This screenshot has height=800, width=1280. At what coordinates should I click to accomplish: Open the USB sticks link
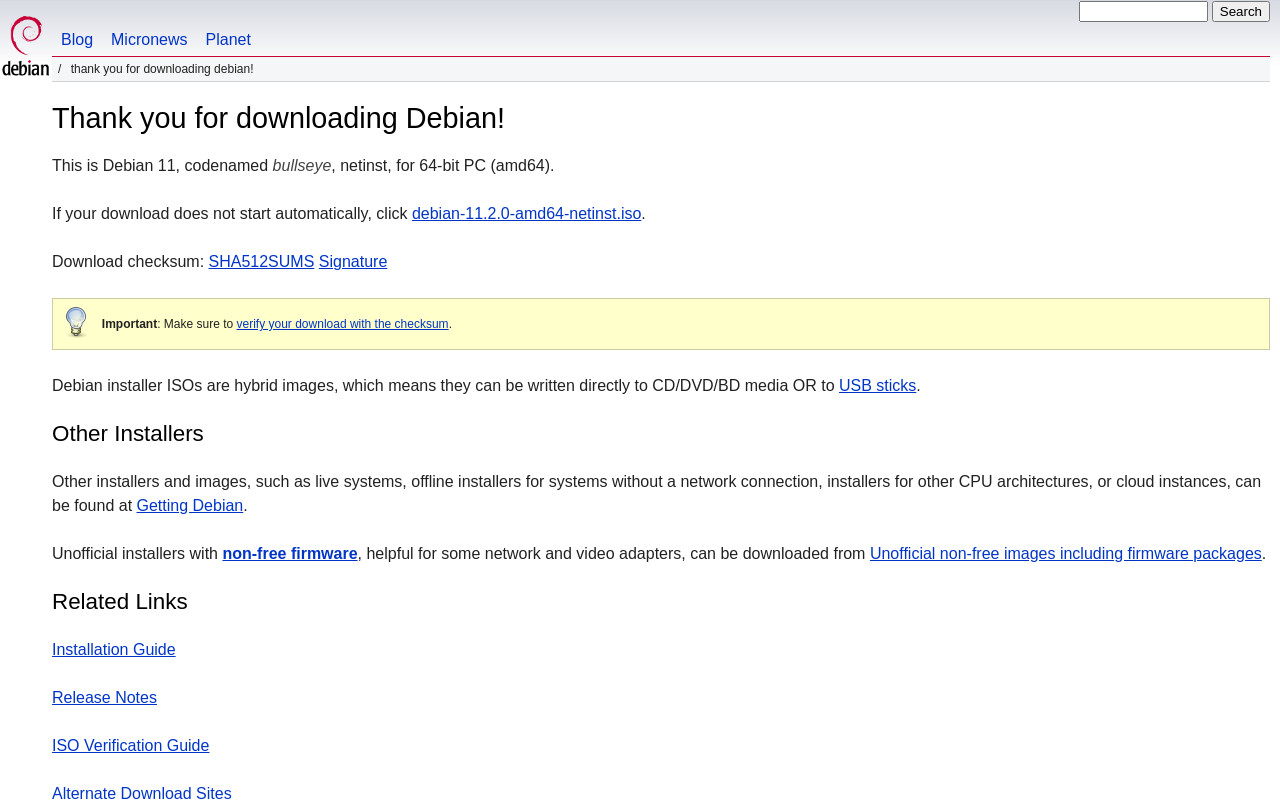coord(877,386)
